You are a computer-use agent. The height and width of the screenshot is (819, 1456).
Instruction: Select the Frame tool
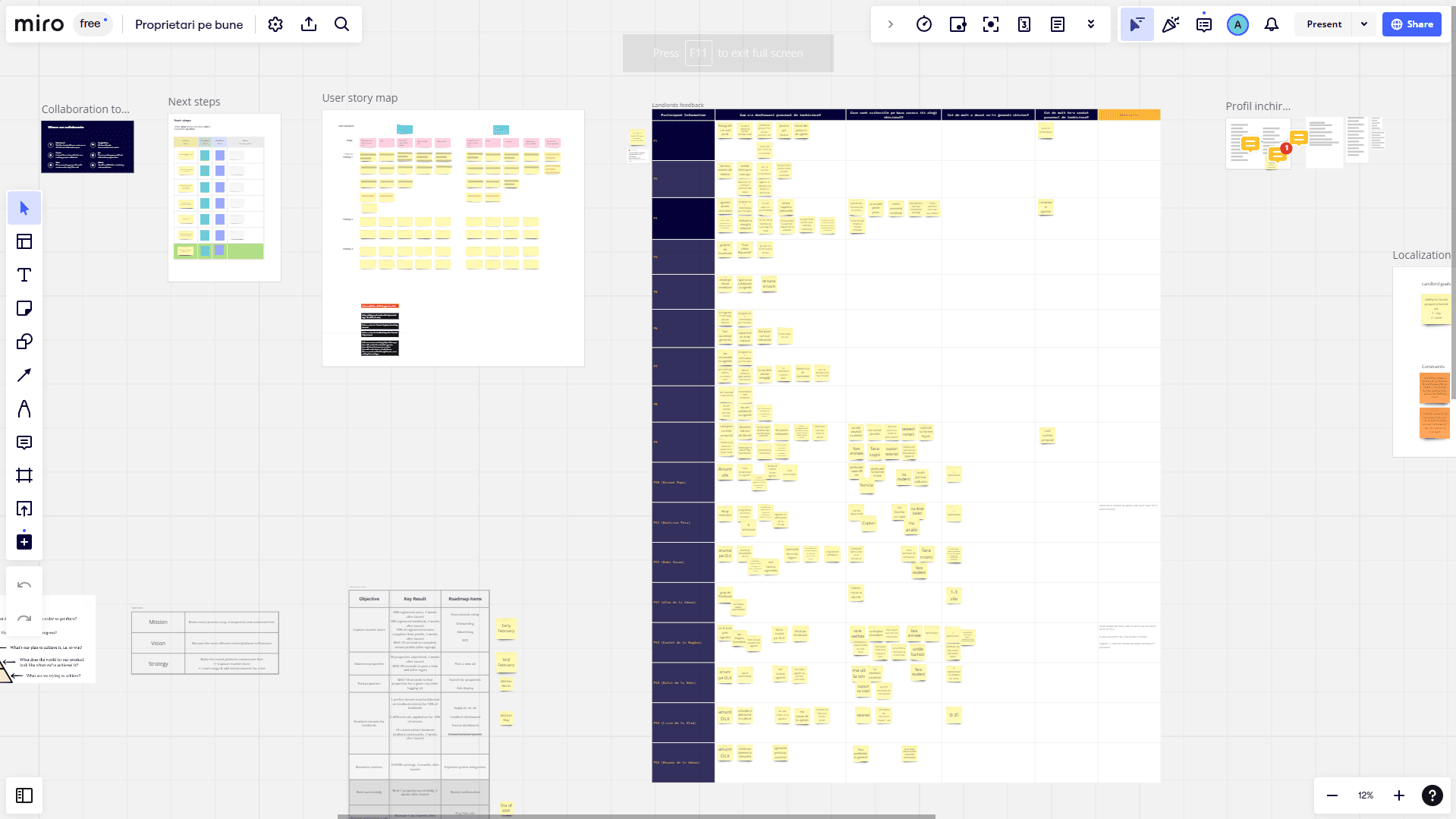tap(24, 475)
